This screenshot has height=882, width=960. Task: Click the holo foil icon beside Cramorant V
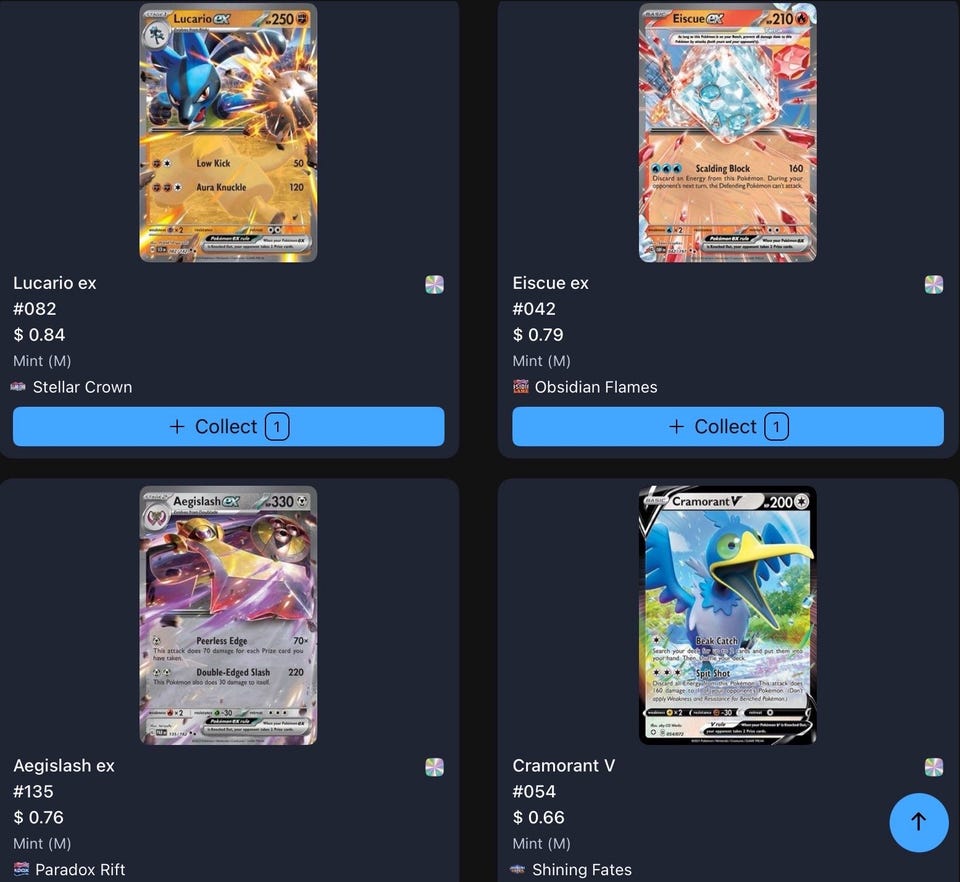(934, 767)
